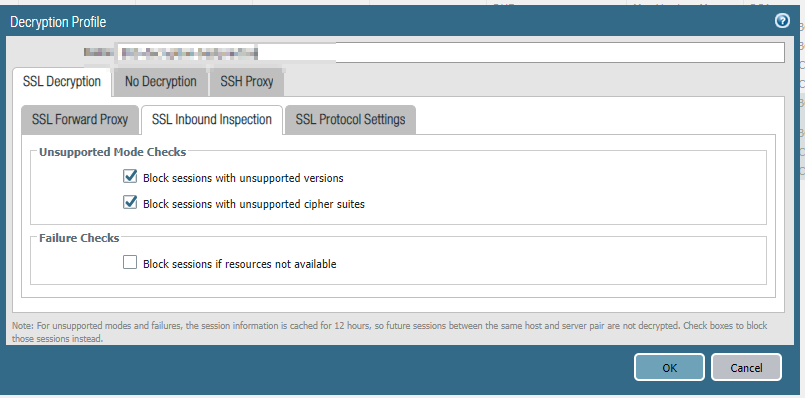
Task: Select the note about 12 hours caching
Action: (x=390, y=332)
